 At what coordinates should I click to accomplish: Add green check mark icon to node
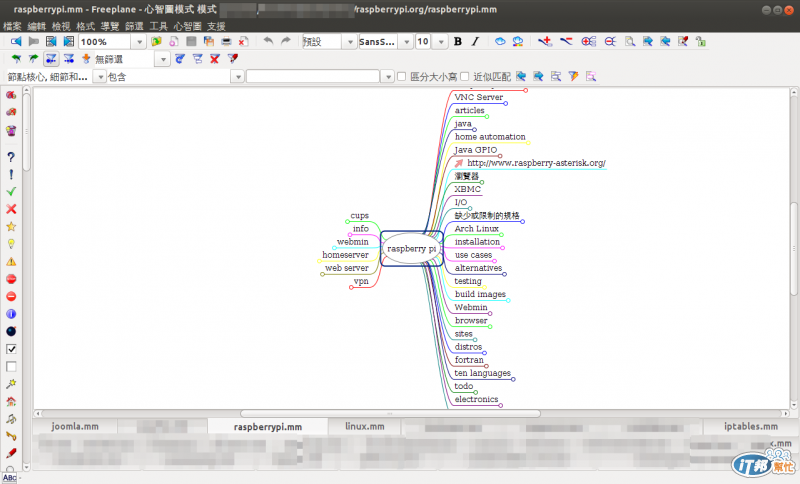click(11, 192)
